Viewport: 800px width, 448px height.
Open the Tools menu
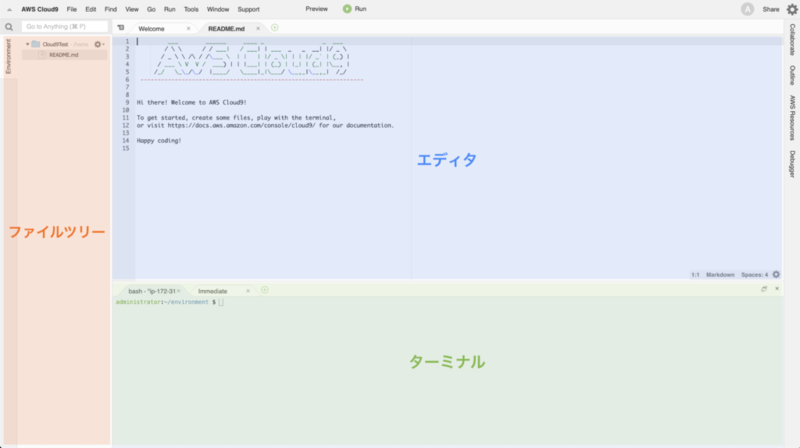click(x=191, y=9)
